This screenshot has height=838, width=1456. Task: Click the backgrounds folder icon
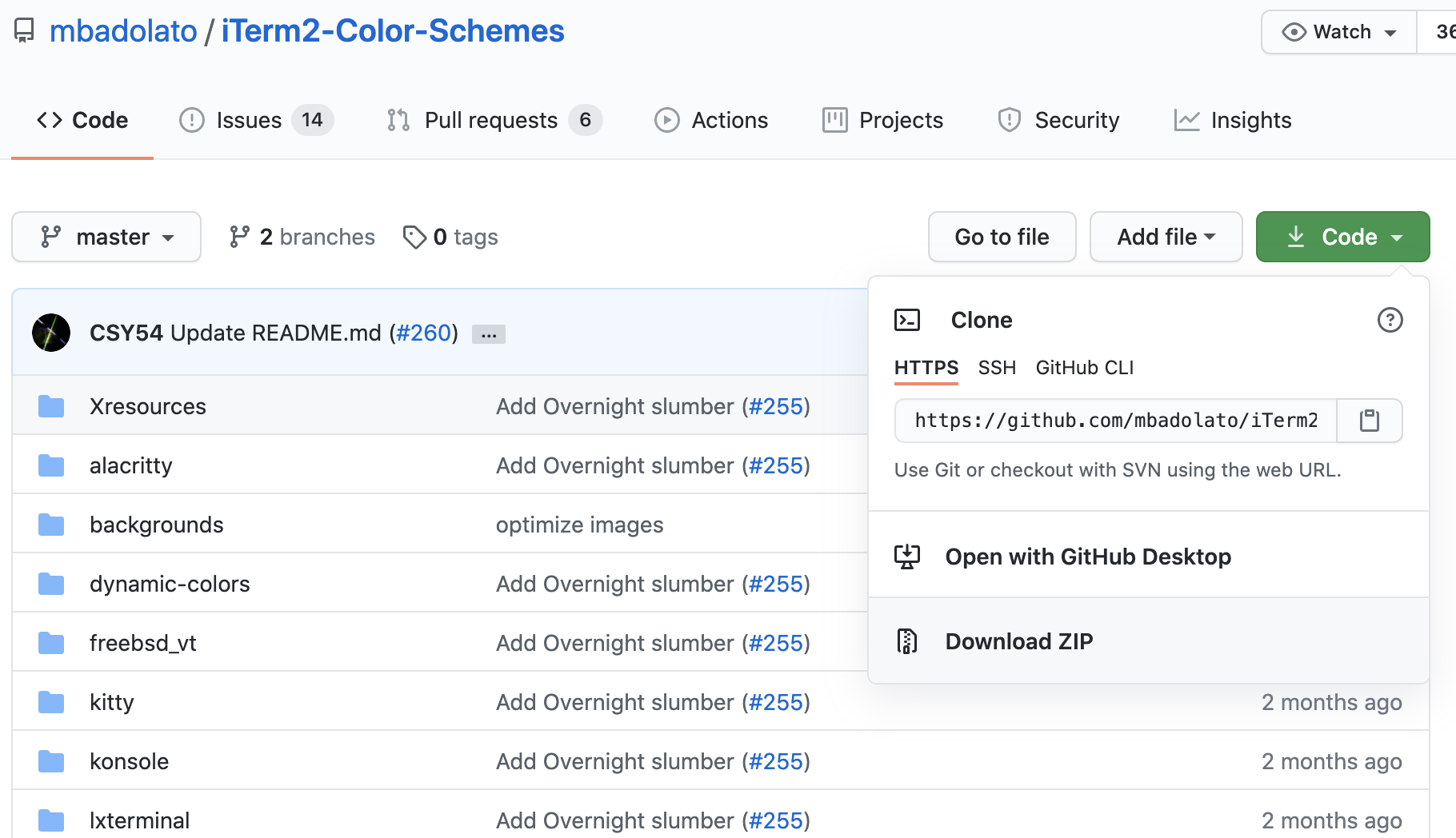tap(51, 525)
